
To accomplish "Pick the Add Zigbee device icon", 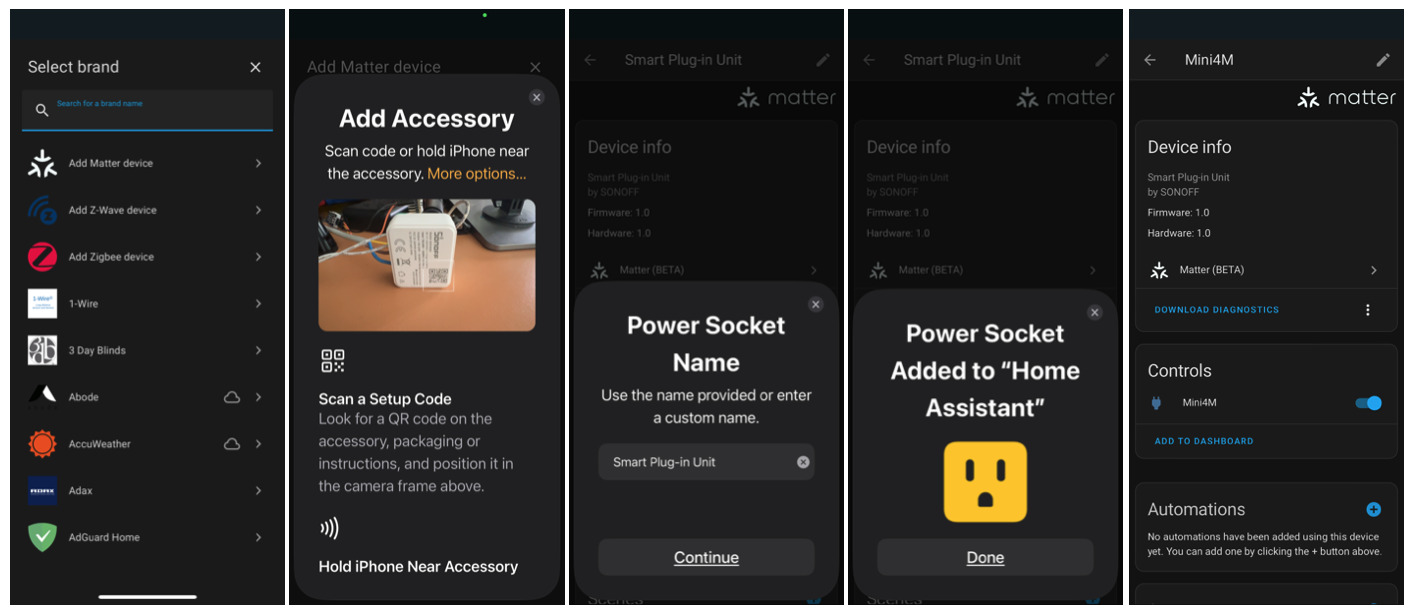I will click(42, 257).
